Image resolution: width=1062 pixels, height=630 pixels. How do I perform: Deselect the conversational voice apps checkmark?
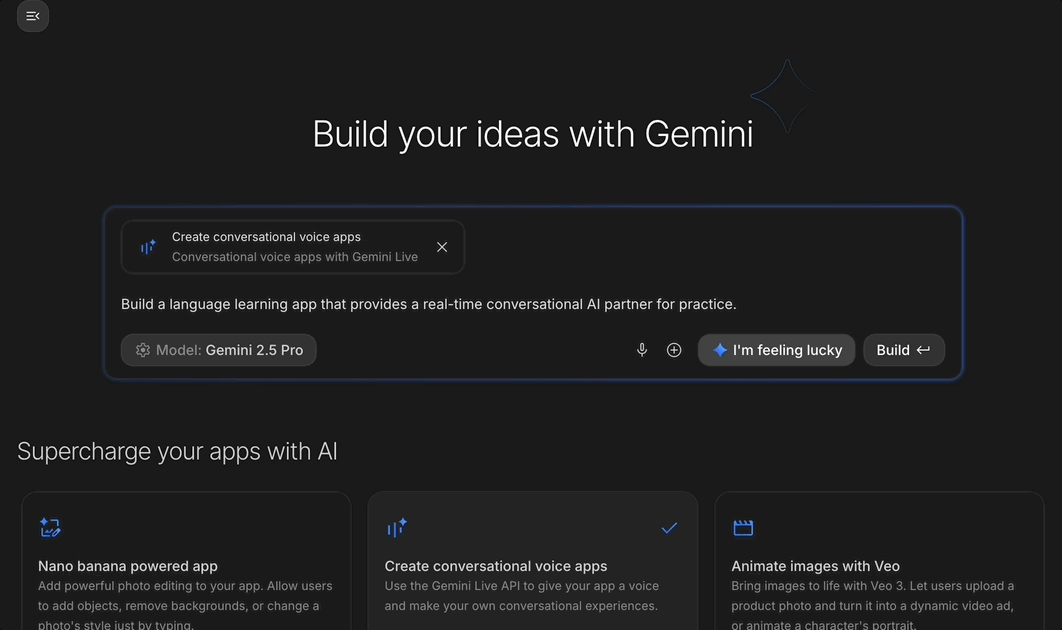click(x=669, y=527)
